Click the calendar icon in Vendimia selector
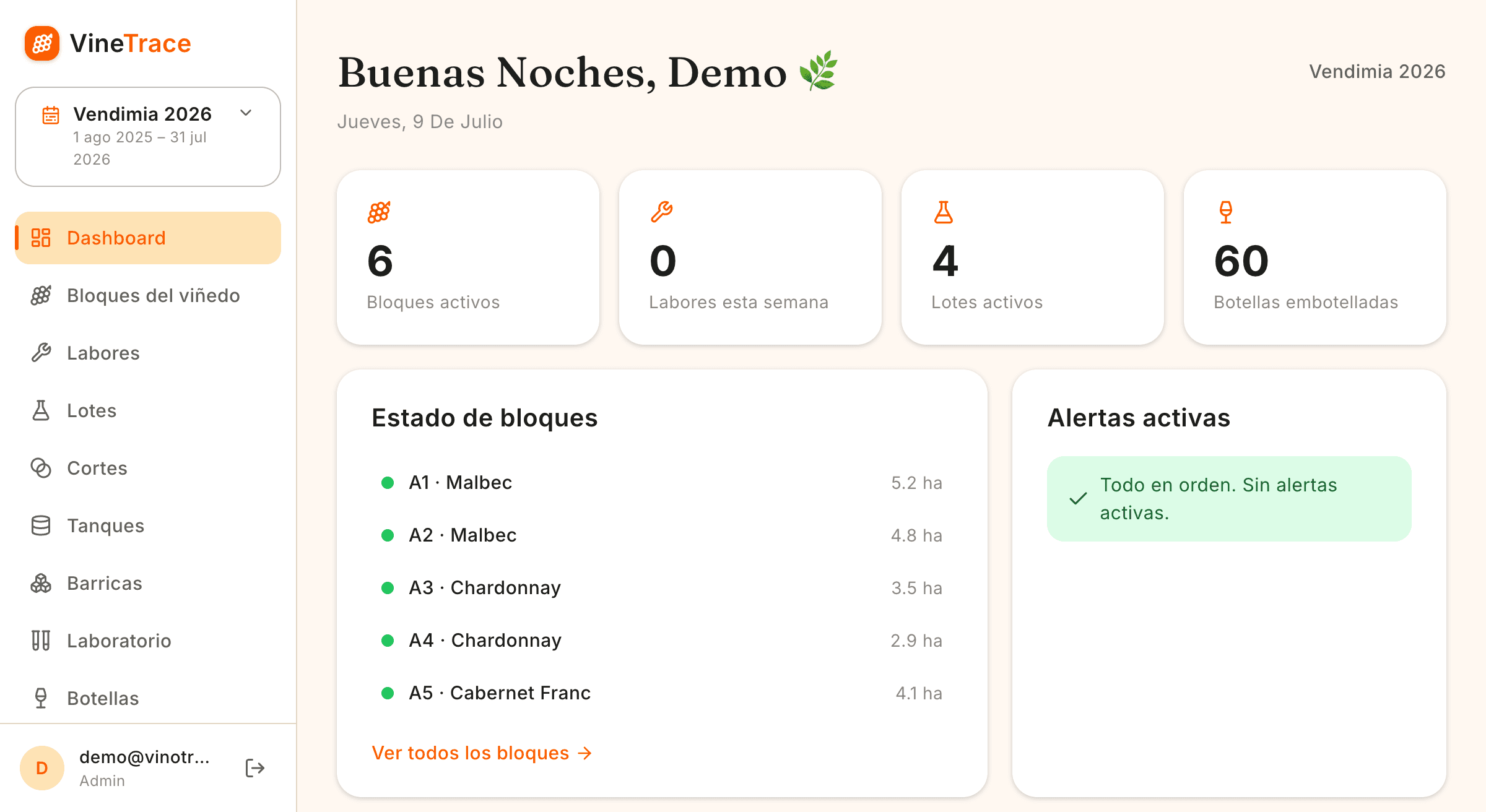The height and width of the screenshot is (812, 1486). (51, 115)
